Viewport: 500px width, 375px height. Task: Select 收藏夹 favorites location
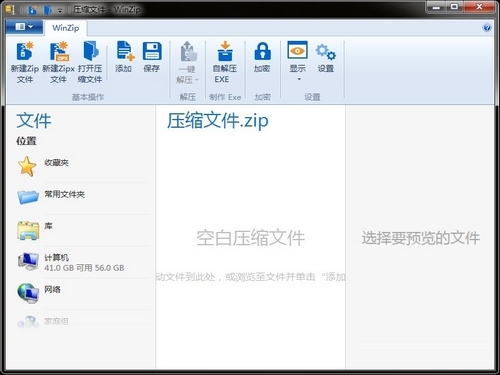click(x=83, y=167)
